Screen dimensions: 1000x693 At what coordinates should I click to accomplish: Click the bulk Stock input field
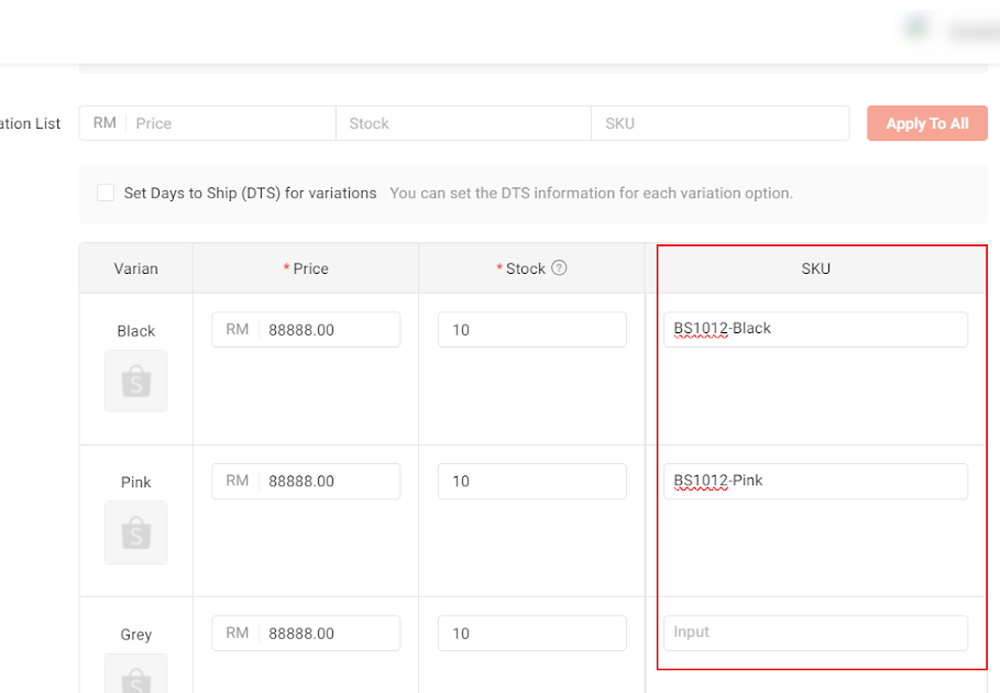tap(463, 124)
